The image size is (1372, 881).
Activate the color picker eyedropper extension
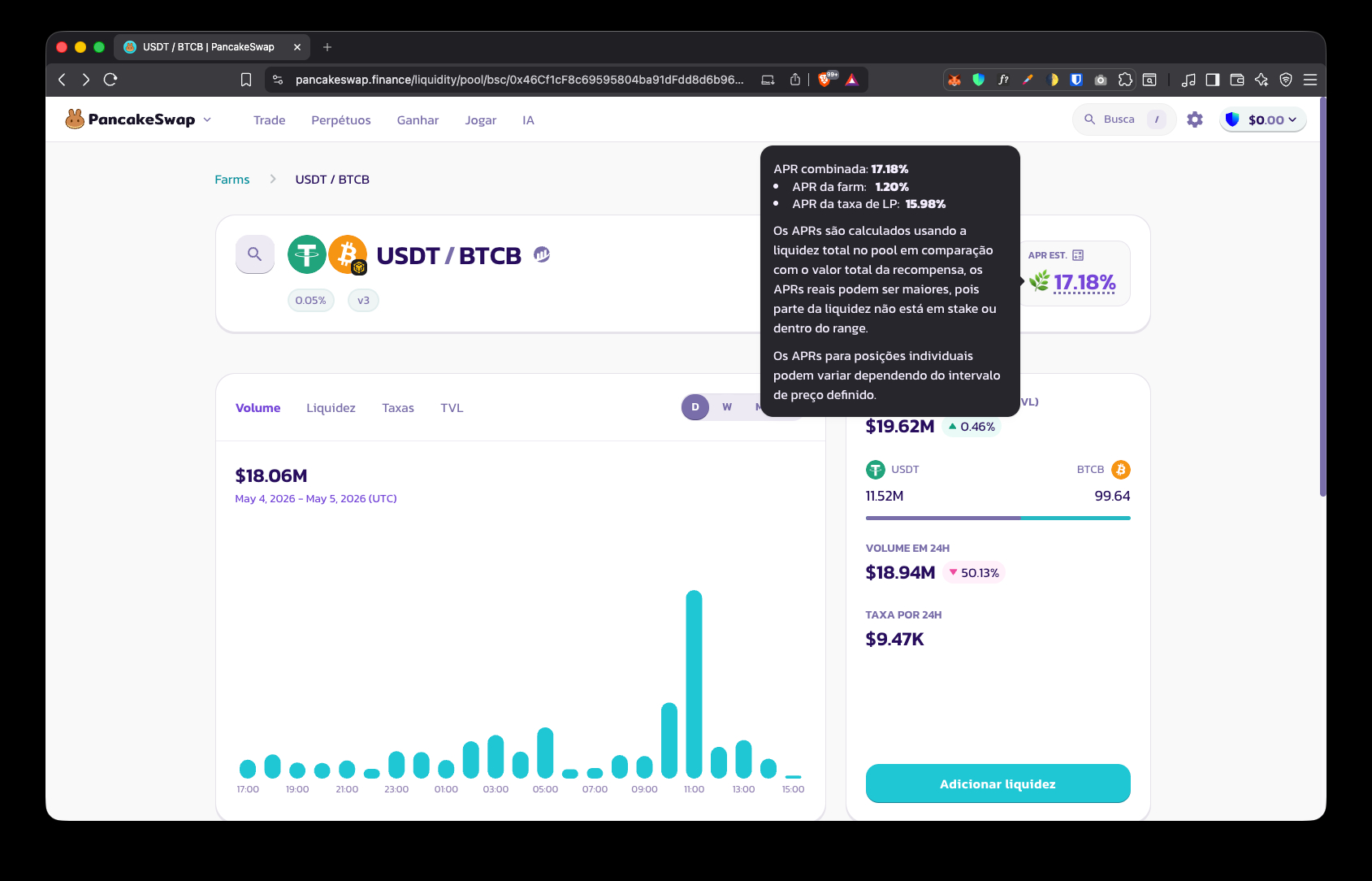1028,80
